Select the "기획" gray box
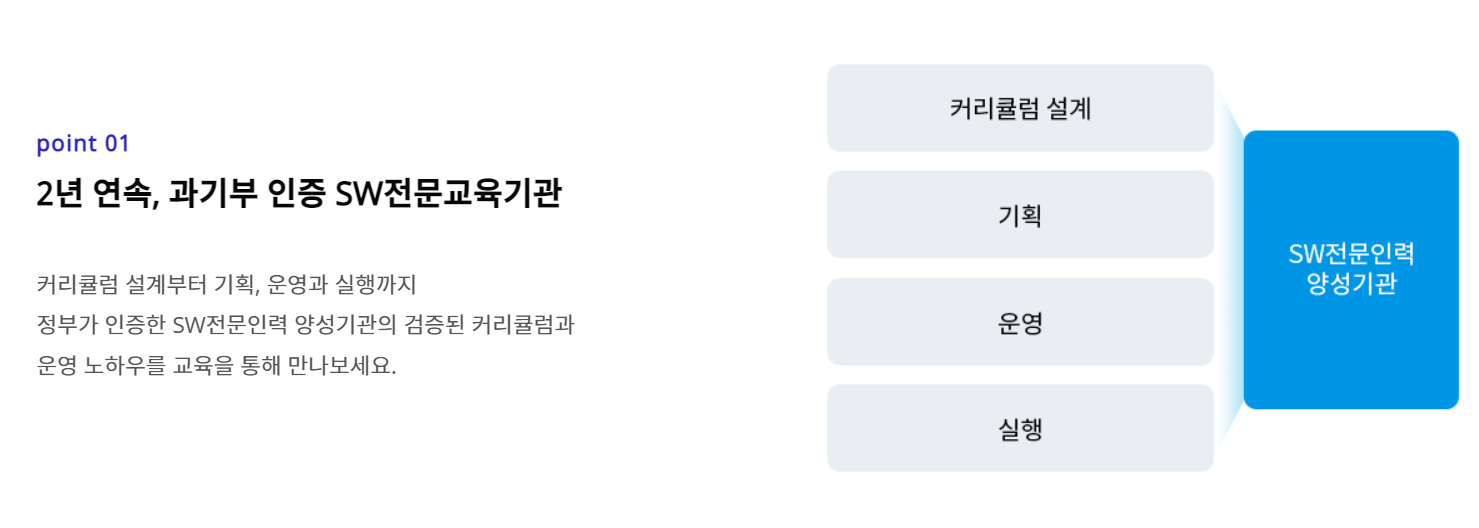The image size is (1479, 528). pos(1020,215)
